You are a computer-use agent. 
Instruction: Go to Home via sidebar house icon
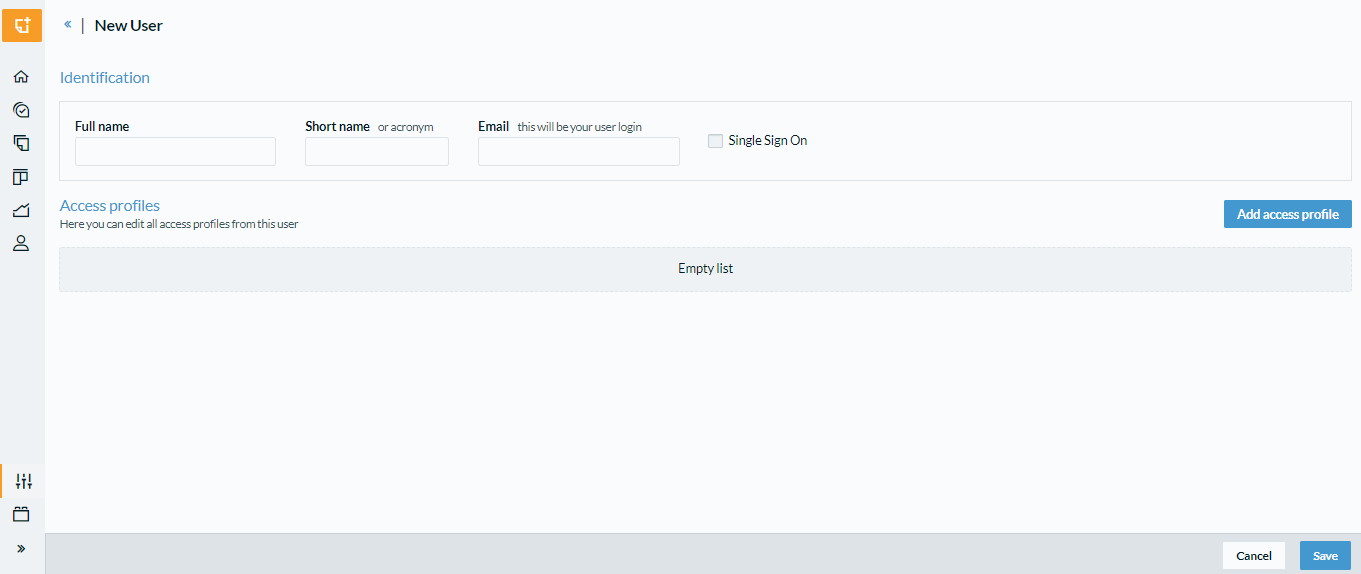21,76
